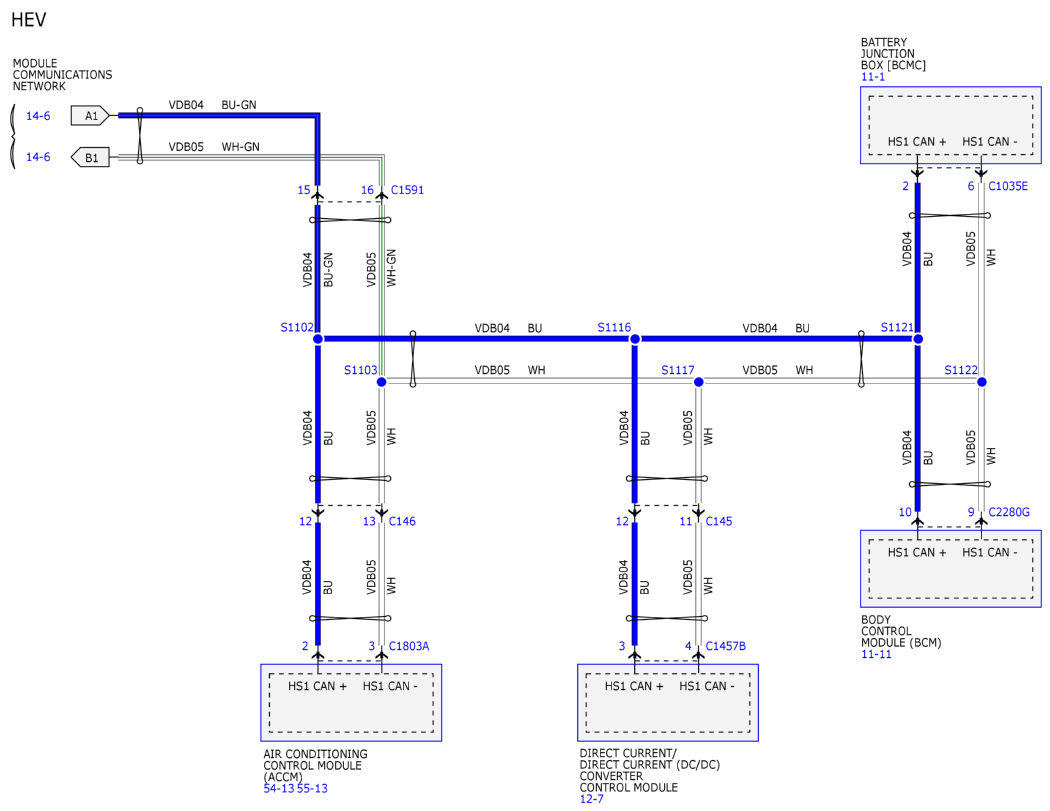Screen dimensions: 1050x811
Task: Click the C1457B connector label
Action: point(725,646)
